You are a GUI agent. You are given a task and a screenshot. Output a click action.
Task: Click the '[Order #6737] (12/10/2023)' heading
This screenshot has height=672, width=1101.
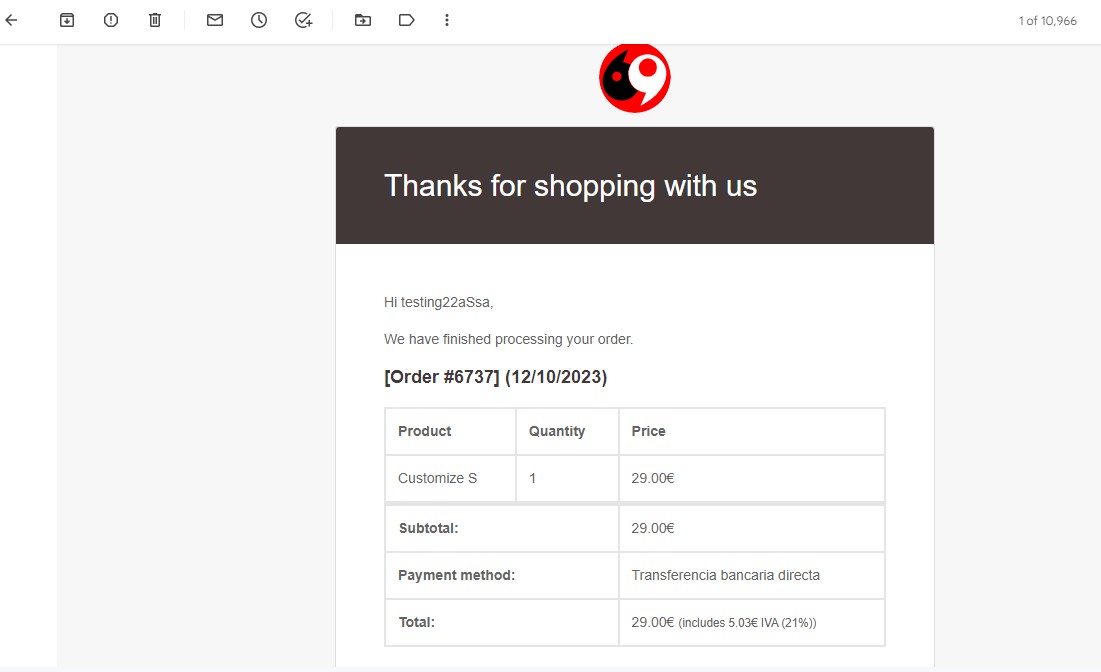click(496, 377)
